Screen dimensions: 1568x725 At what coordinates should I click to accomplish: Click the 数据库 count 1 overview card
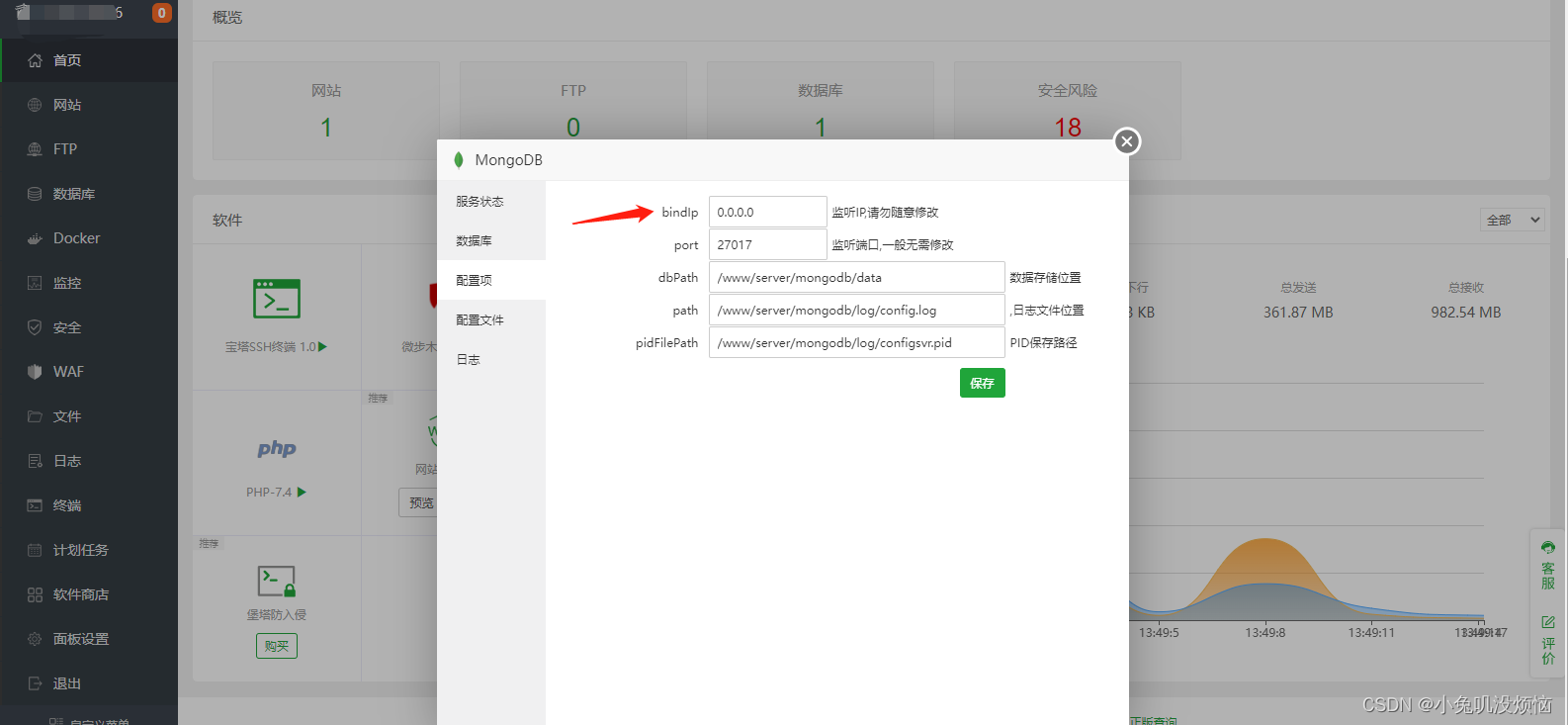(821, 111)
